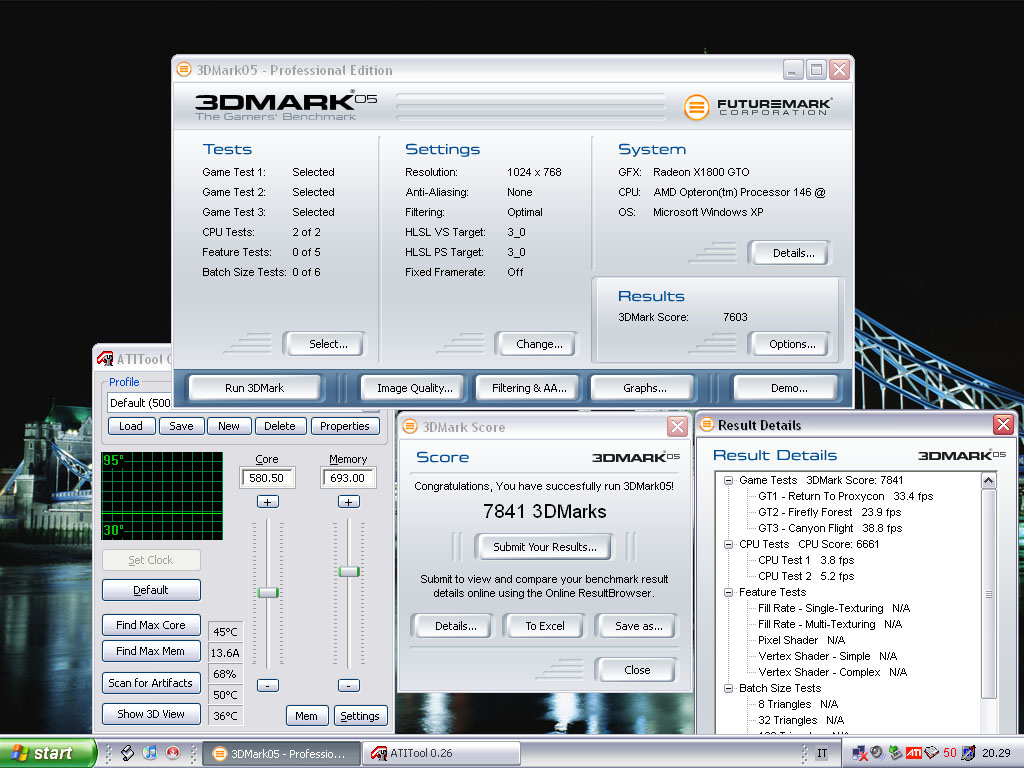This screenshot has width=1024, height=768.
Task: Click the Result Details scrollbar thumb
Action: coord(989,594)
